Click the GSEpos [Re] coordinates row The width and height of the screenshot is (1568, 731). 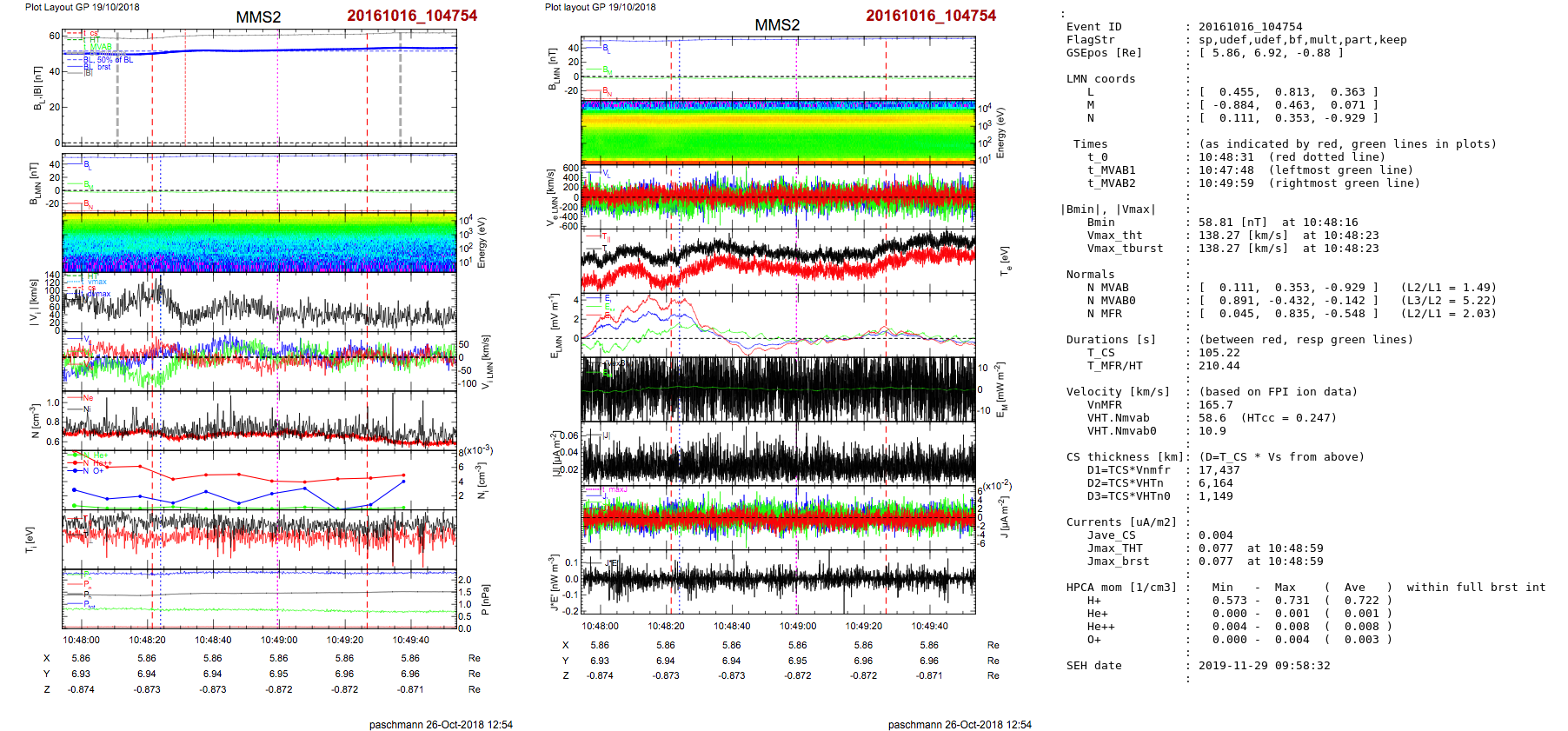tap(1269, 53)
